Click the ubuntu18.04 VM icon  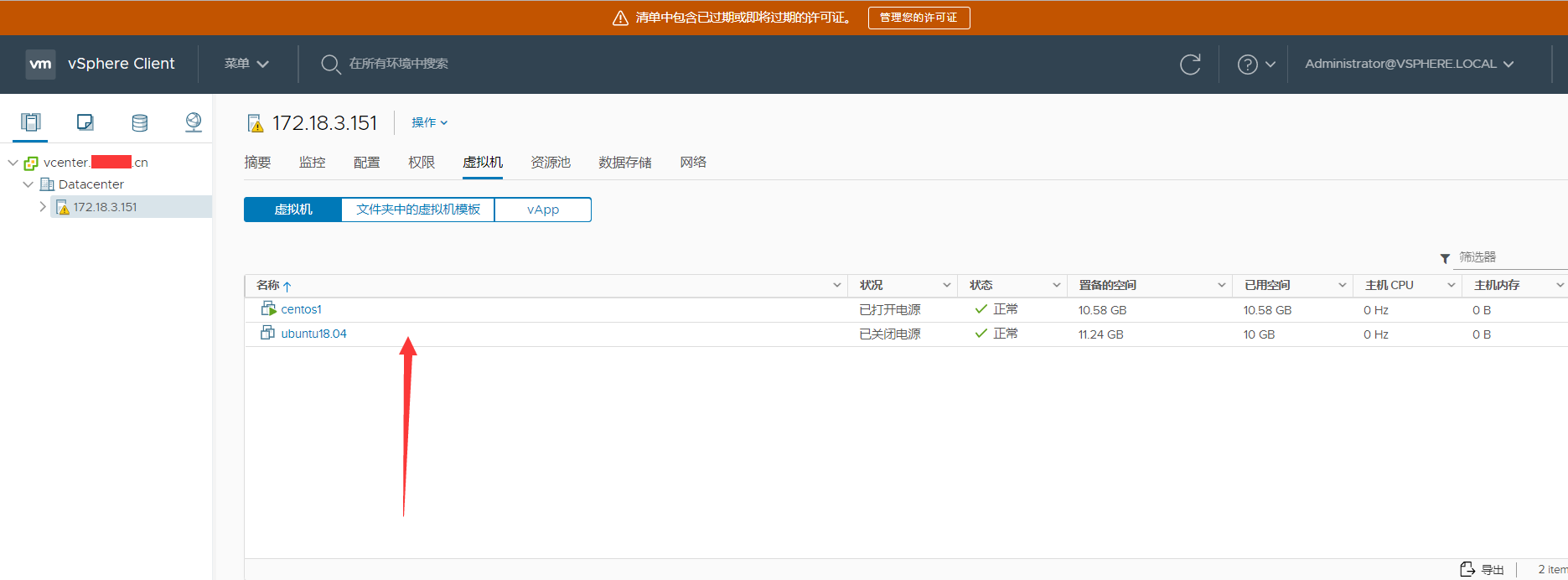[x=268, y=333]
